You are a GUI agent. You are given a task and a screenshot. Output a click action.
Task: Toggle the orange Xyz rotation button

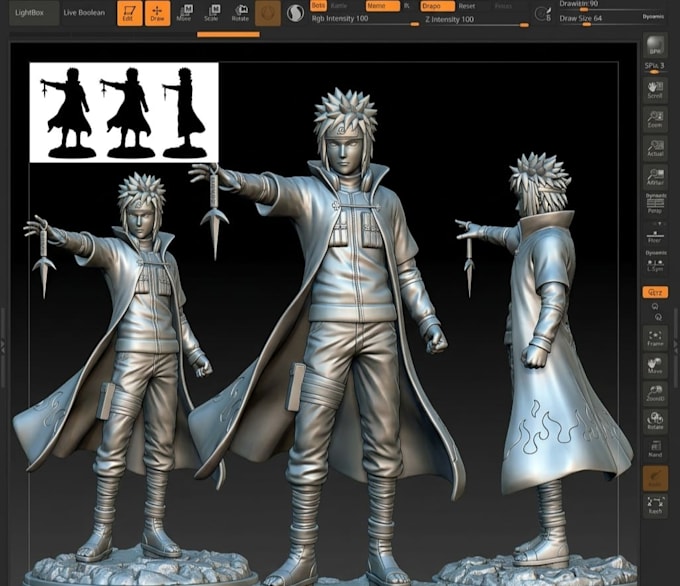[655, 293]
